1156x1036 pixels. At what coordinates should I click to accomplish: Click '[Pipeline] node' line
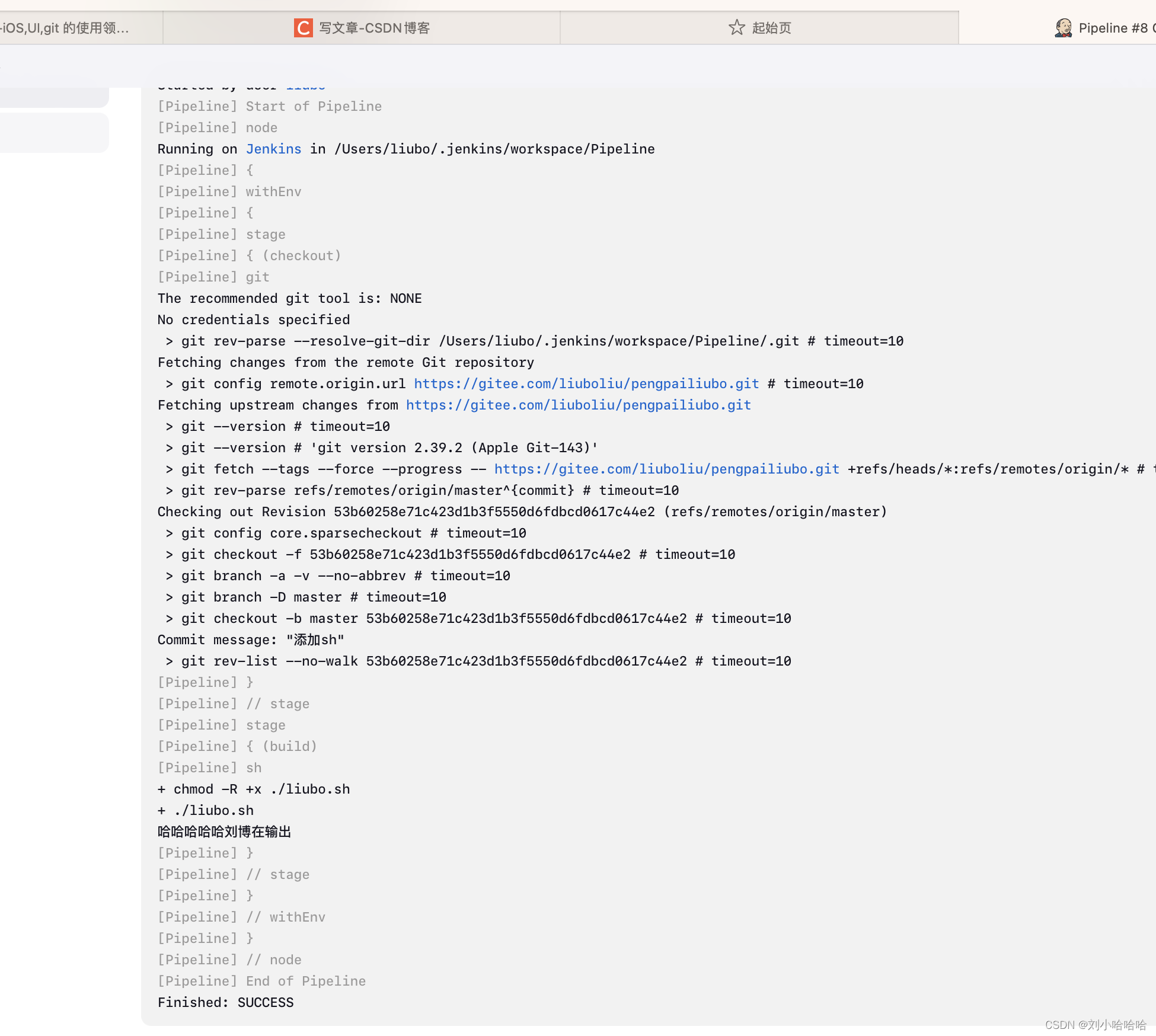218,128
